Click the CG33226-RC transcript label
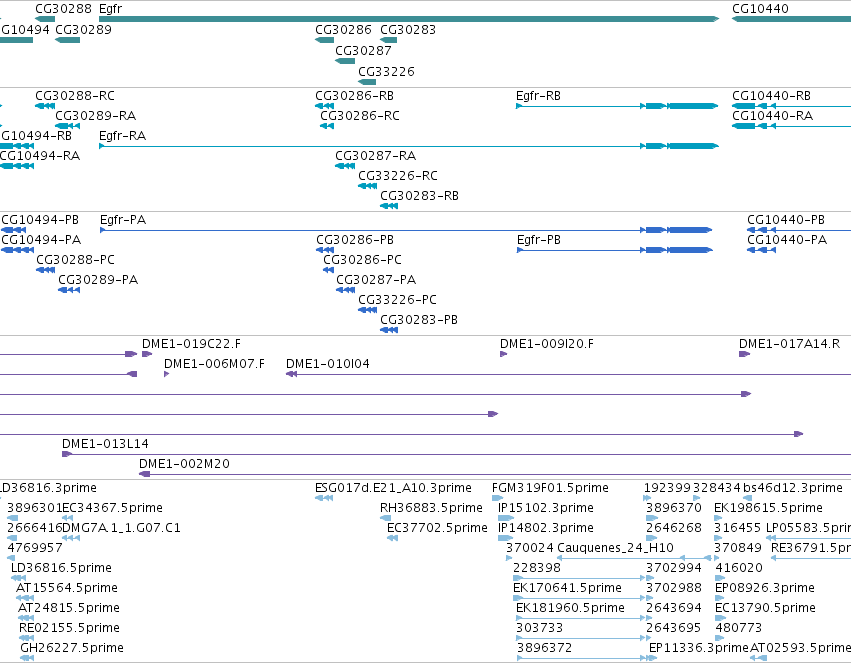This screenshot has height=663, width=851. coord(398,176)
